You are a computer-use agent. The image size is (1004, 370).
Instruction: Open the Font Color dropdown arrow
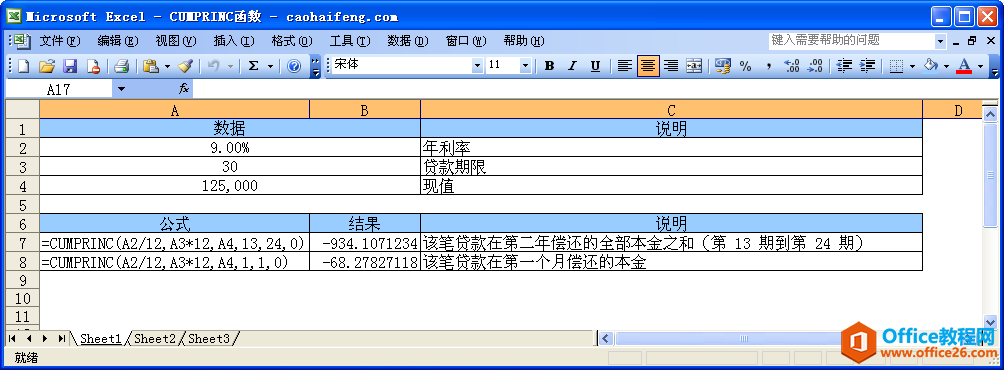coord(980,66)
